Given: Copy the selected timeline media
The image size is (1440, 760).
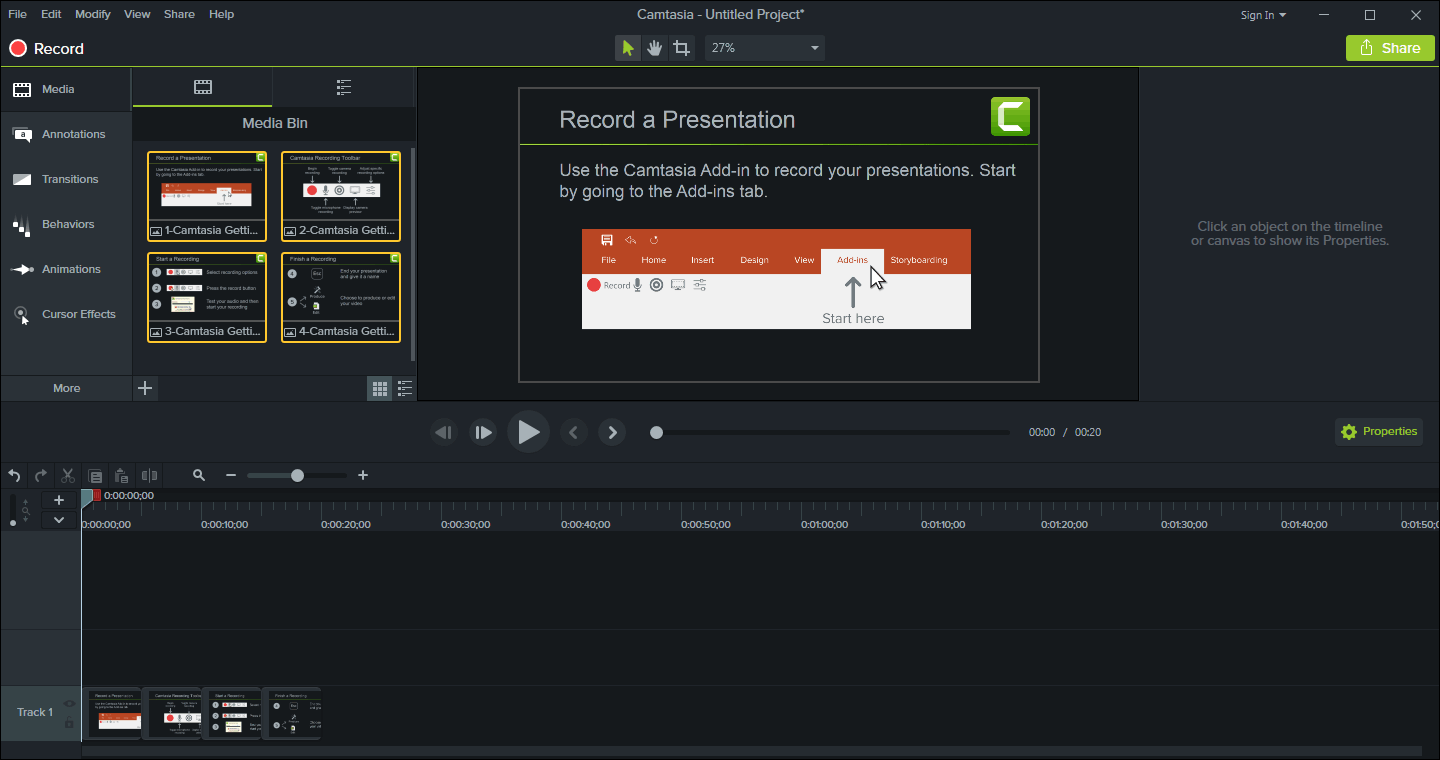Looking at the screenshot, I should 95,476.
